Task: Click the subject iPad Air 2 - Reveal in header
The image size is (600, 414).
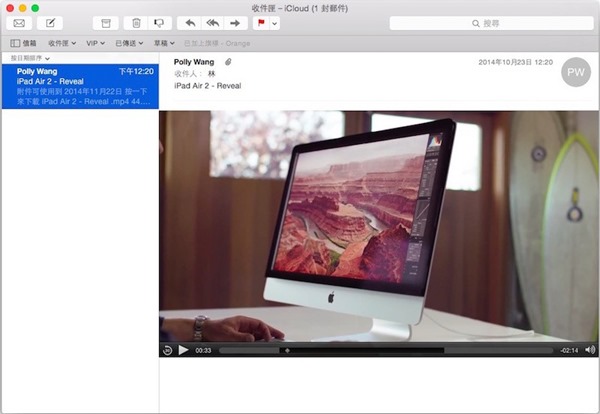Action: [207, 86]
